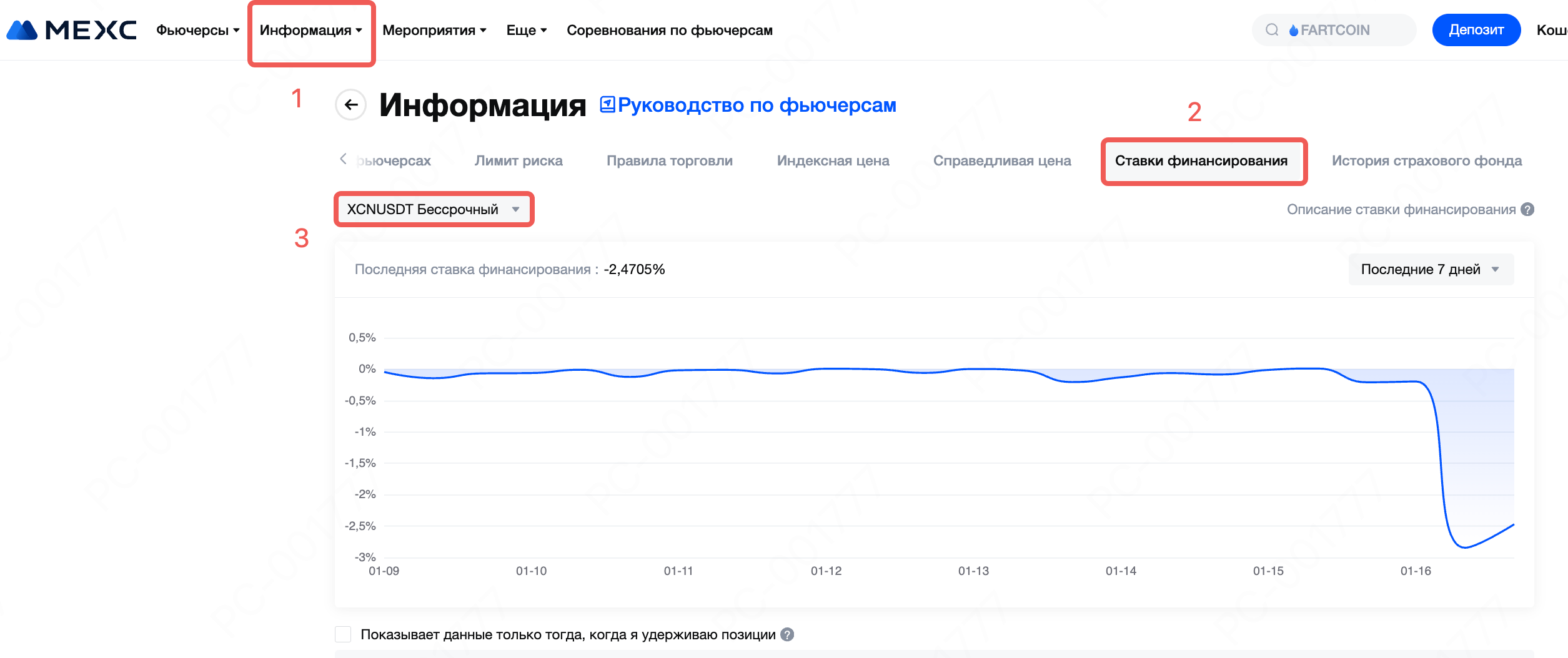Click the back arrow button
1568x658 pixels.
point(351,105)
